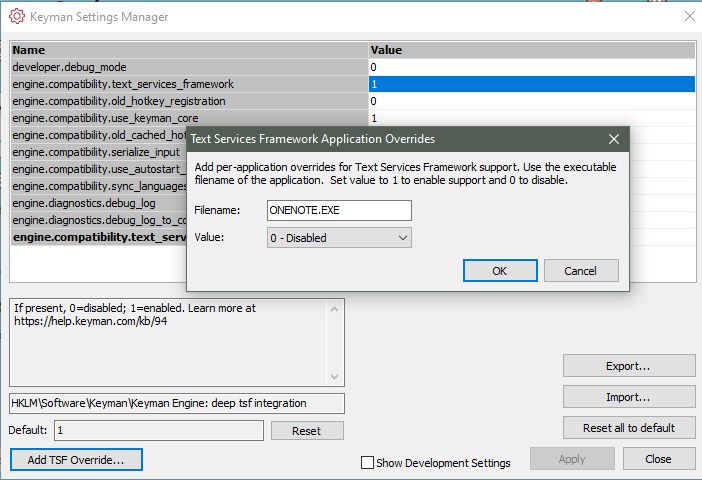Screen dimensions: 702x480
Task: Click the Close button at the bottom
Action: [x=659, y=459]
